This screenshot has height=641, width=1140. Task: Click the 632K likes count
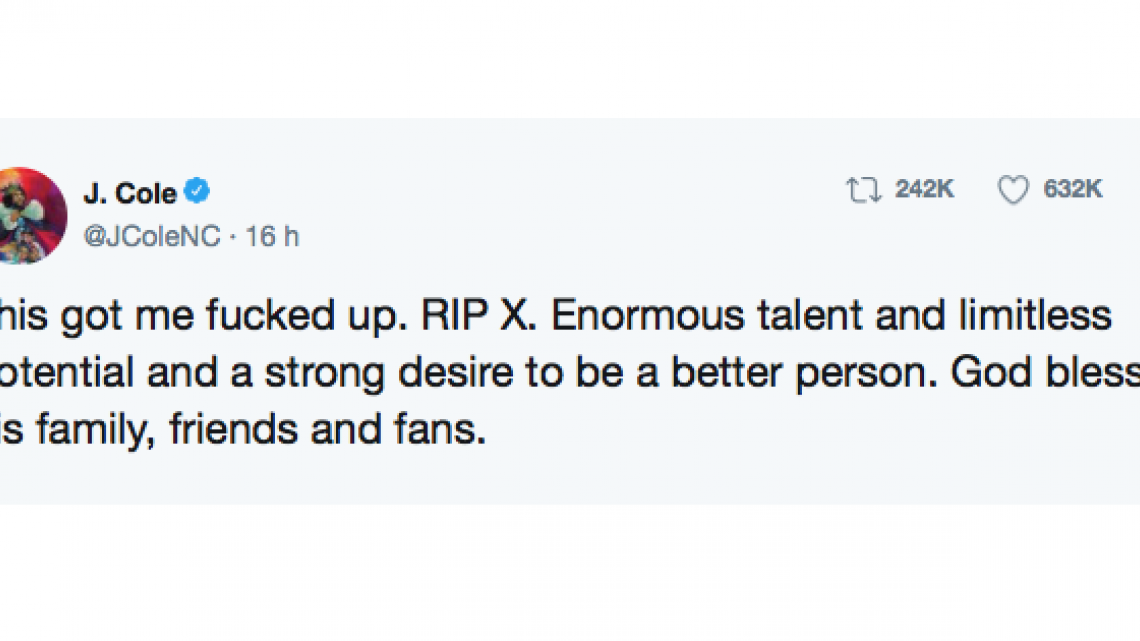(1073, 190)
